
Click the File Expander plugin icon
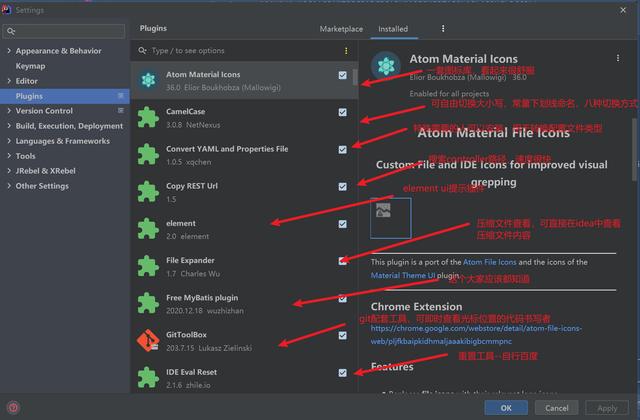pyautogui.click(x=148, y=266)
